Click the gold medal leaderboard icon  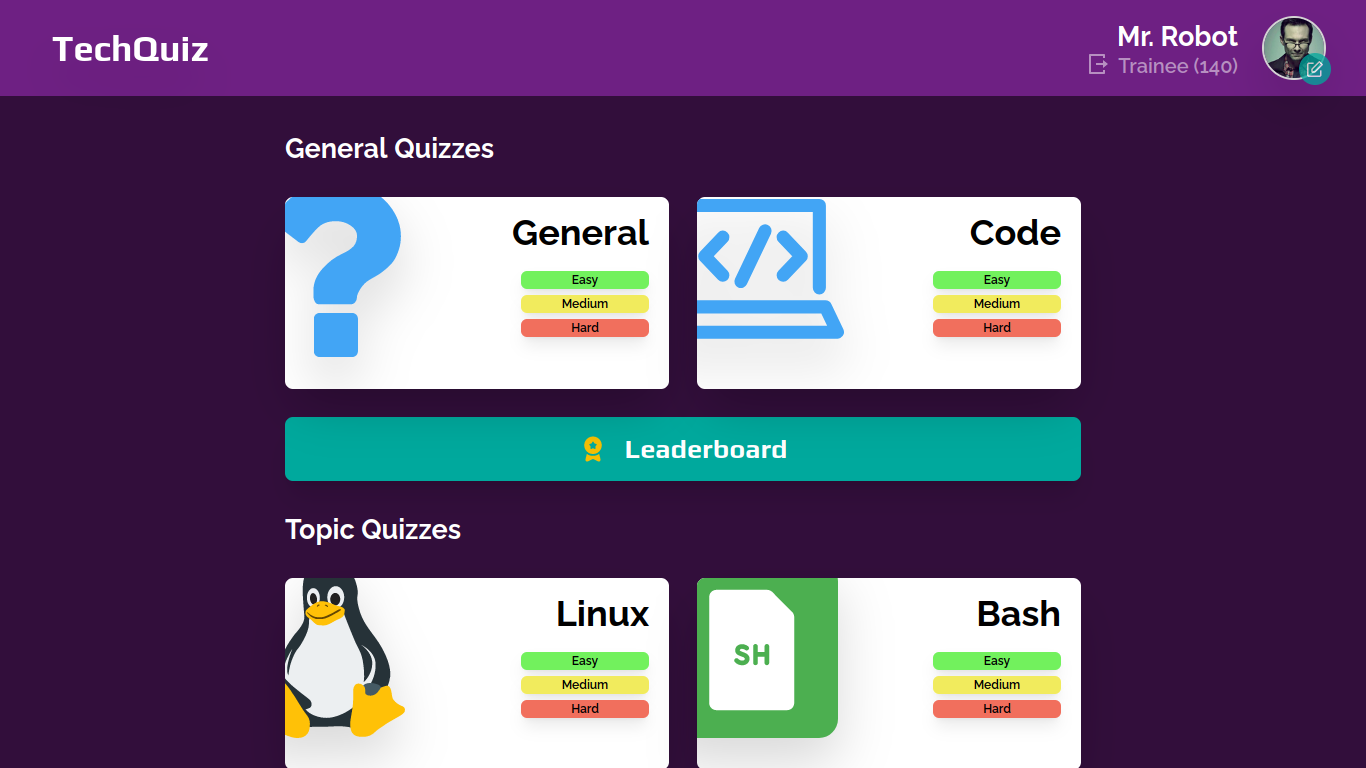pos(593,449)
